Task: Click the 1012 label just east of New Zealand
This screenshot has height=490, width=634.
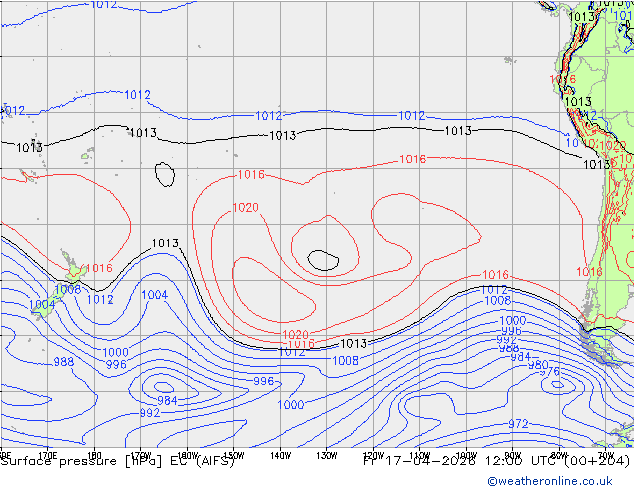Action: point(100,300)
